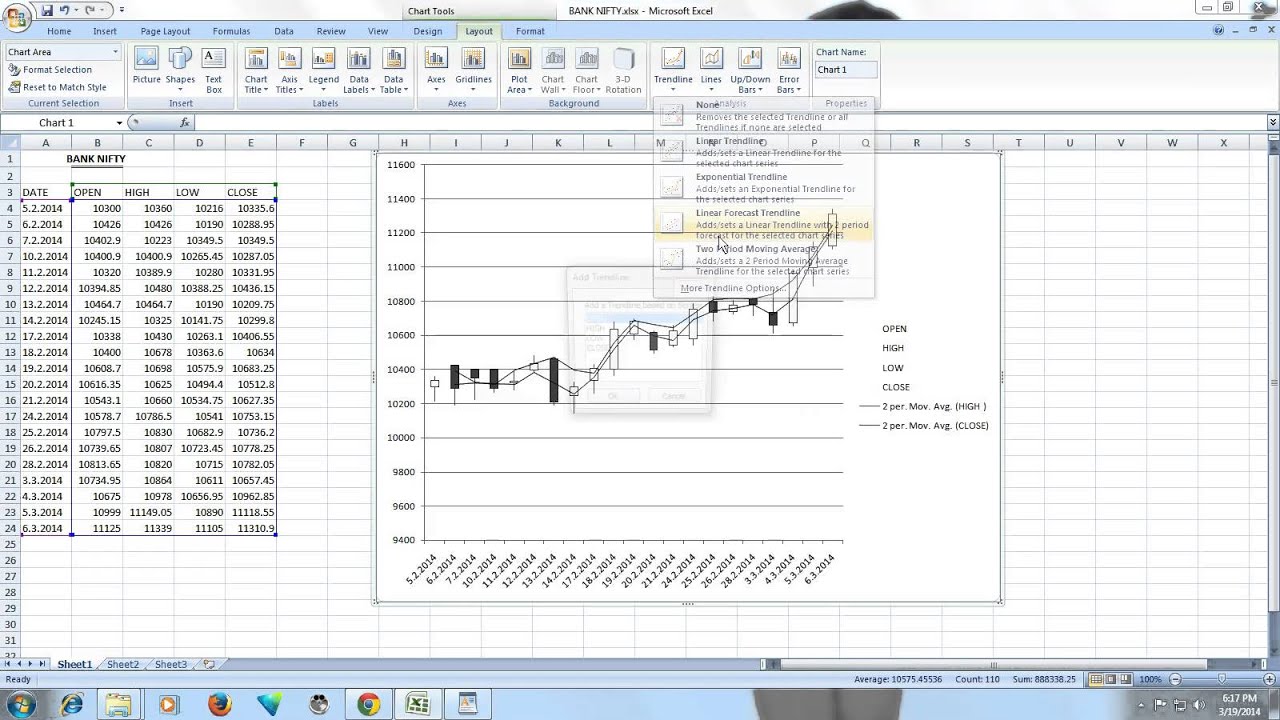Select Page Break Preview in status bar
Viewport: 1280px width, 720px height.
tap(1127, 680)
